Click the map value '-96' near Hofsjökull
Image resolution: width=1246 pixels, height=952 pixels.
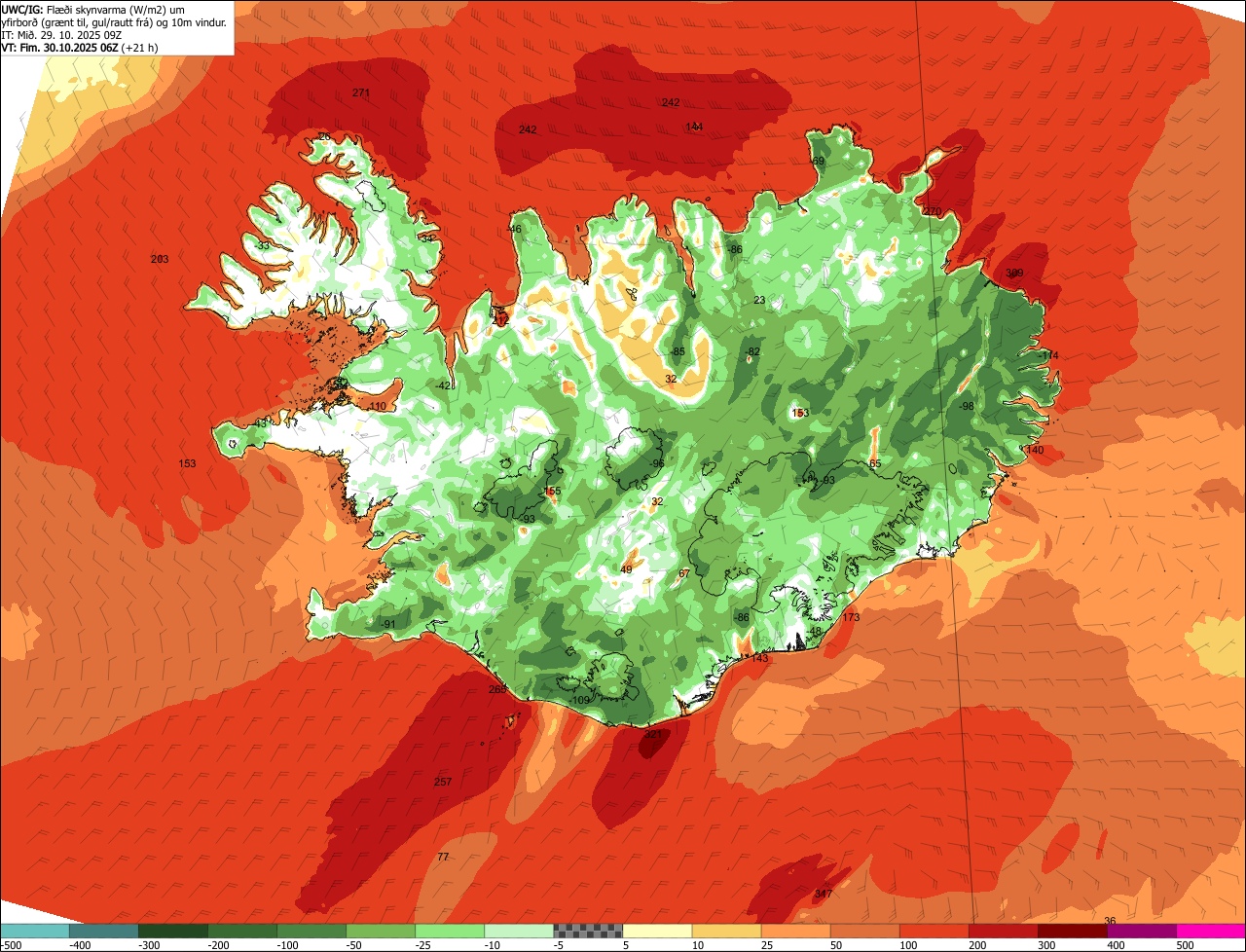coord(657,463)
